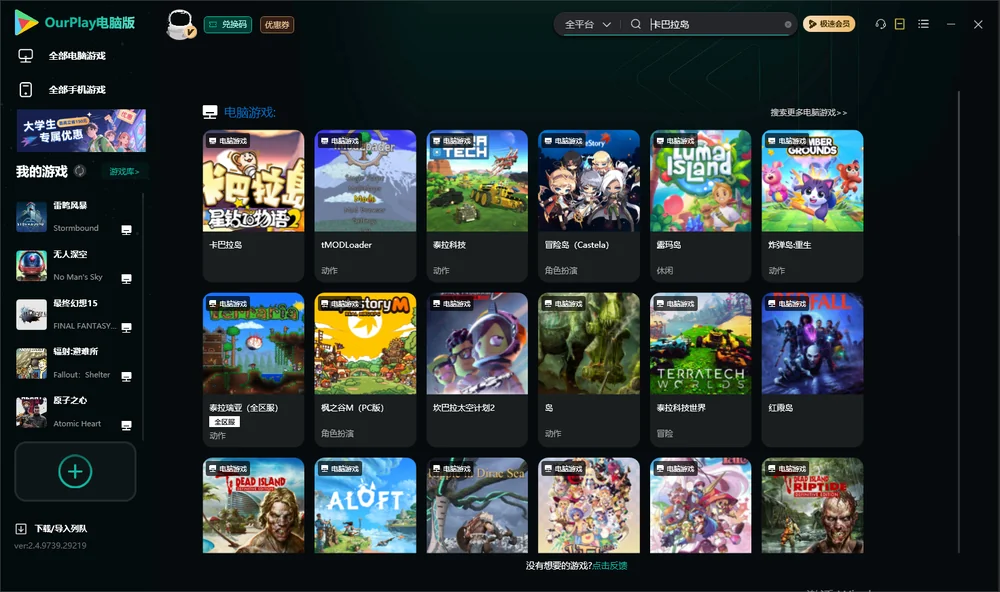The height and width of the screenshot is (592, 1000).
Task: Open the 泰拉瑞亚 (全区服) game card
Action: (x=253, y=369)
